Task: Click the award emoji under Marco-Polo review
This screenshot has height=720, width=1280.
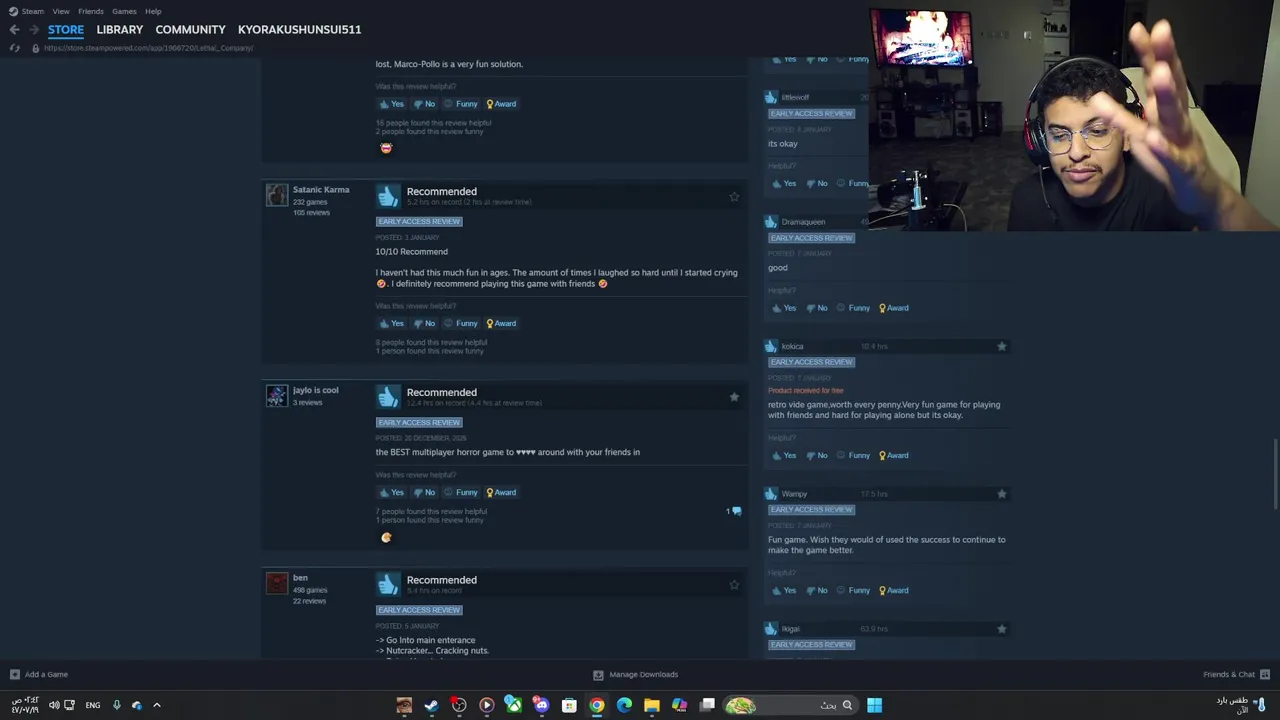Action: pos(386,148)
